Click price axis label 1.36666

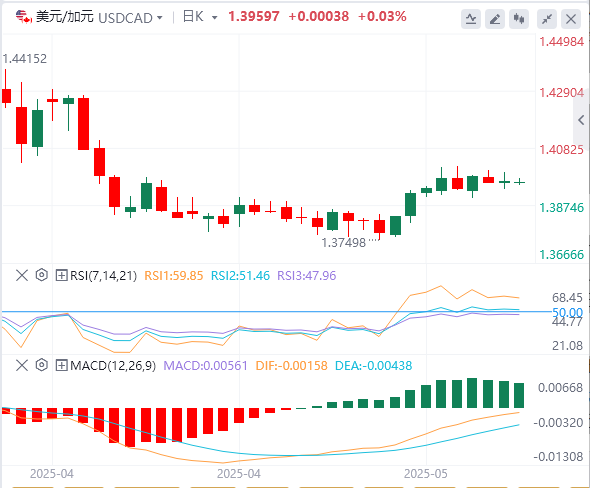(561, 255)
